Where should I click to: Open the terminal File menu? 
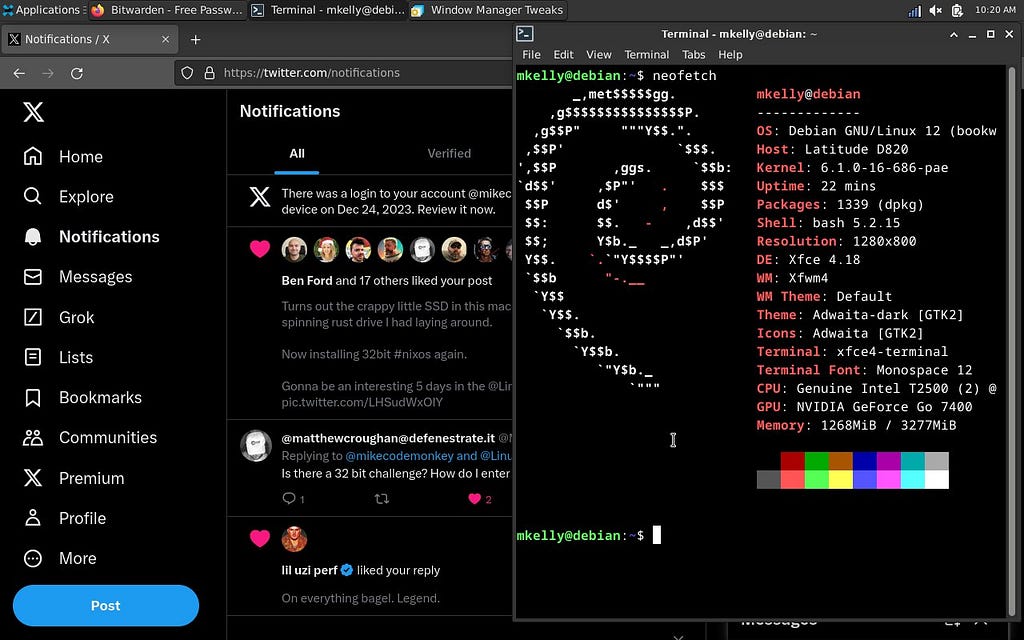point(531,55)
